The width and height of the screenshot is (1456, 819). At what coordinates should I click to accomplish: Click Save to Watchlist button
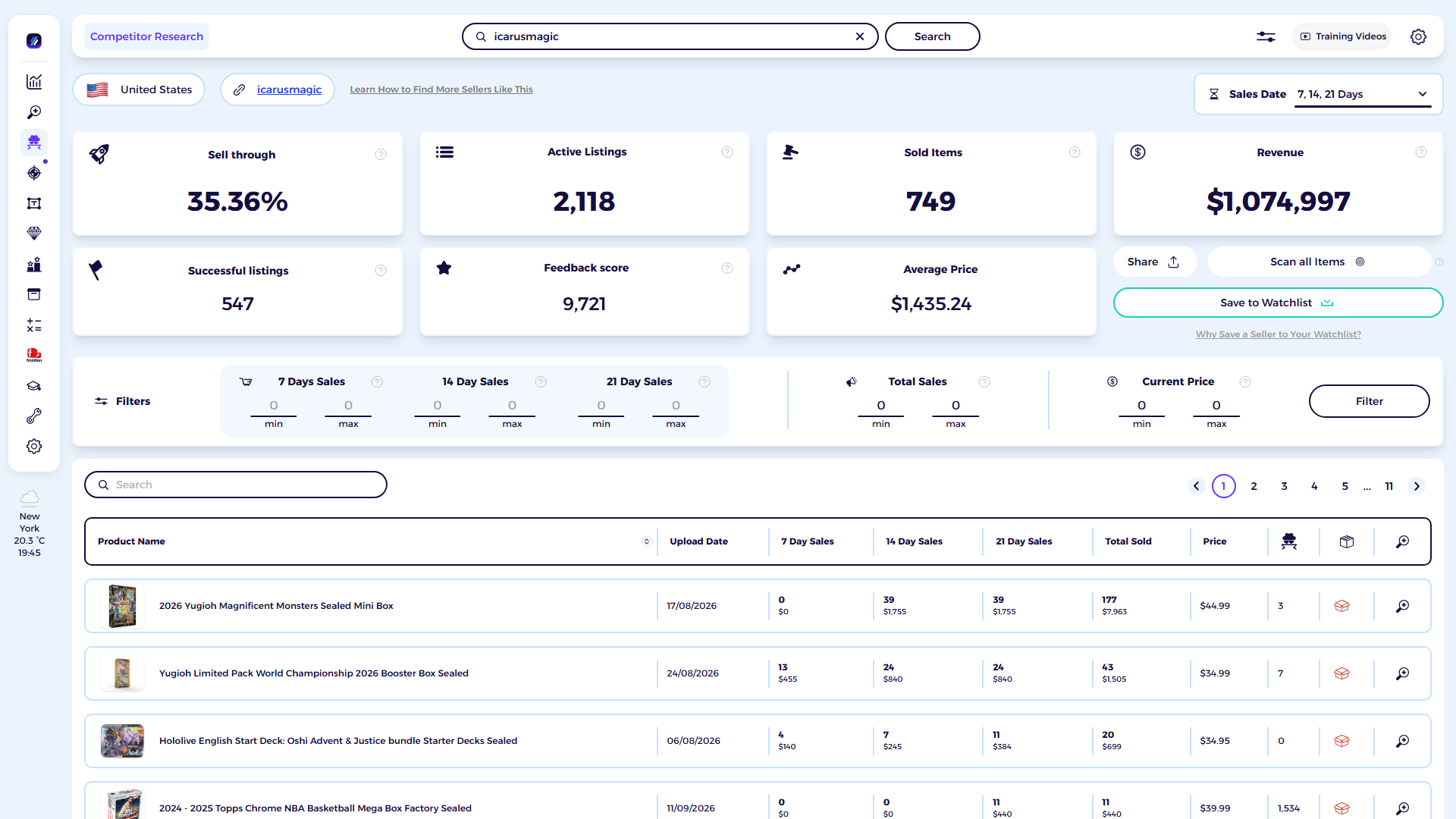pyautogui.click(x=1278, y=303)
